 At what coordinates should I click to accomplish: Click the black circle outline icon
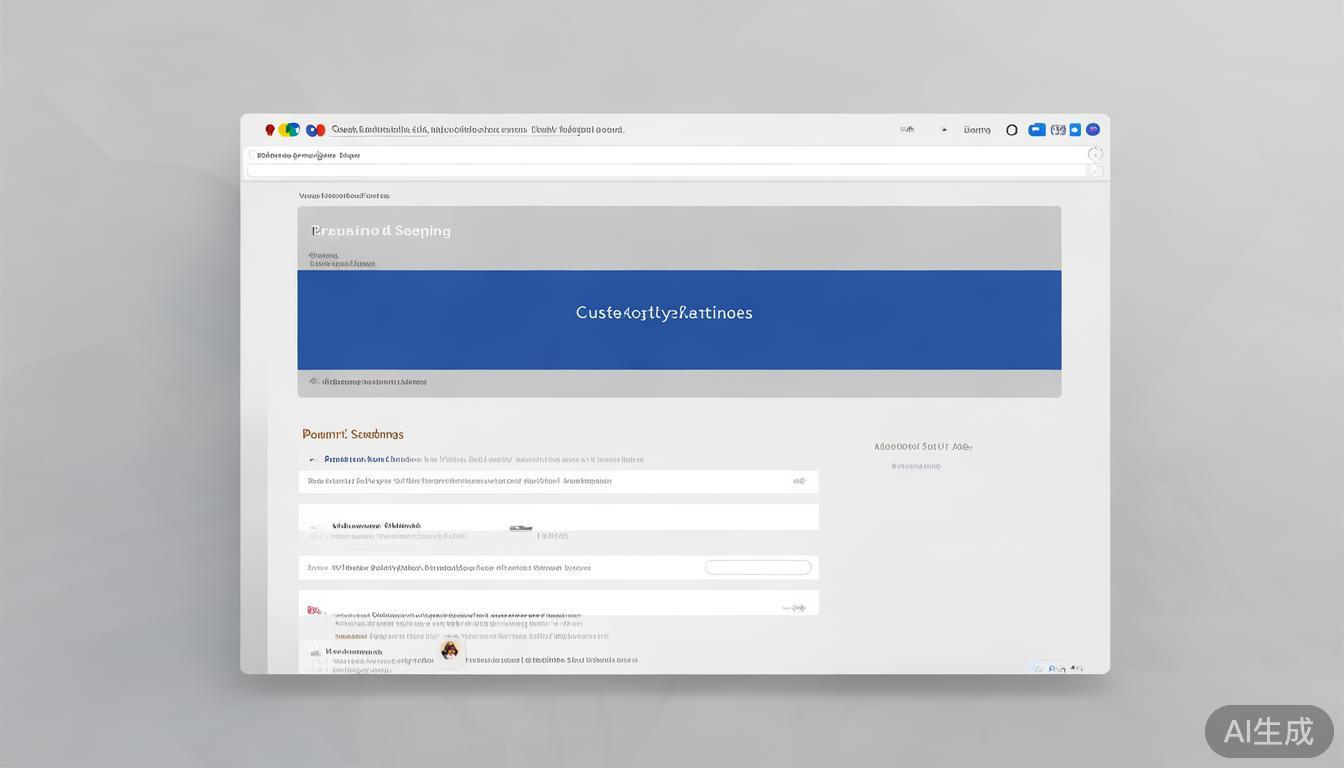coord(1011,130)
